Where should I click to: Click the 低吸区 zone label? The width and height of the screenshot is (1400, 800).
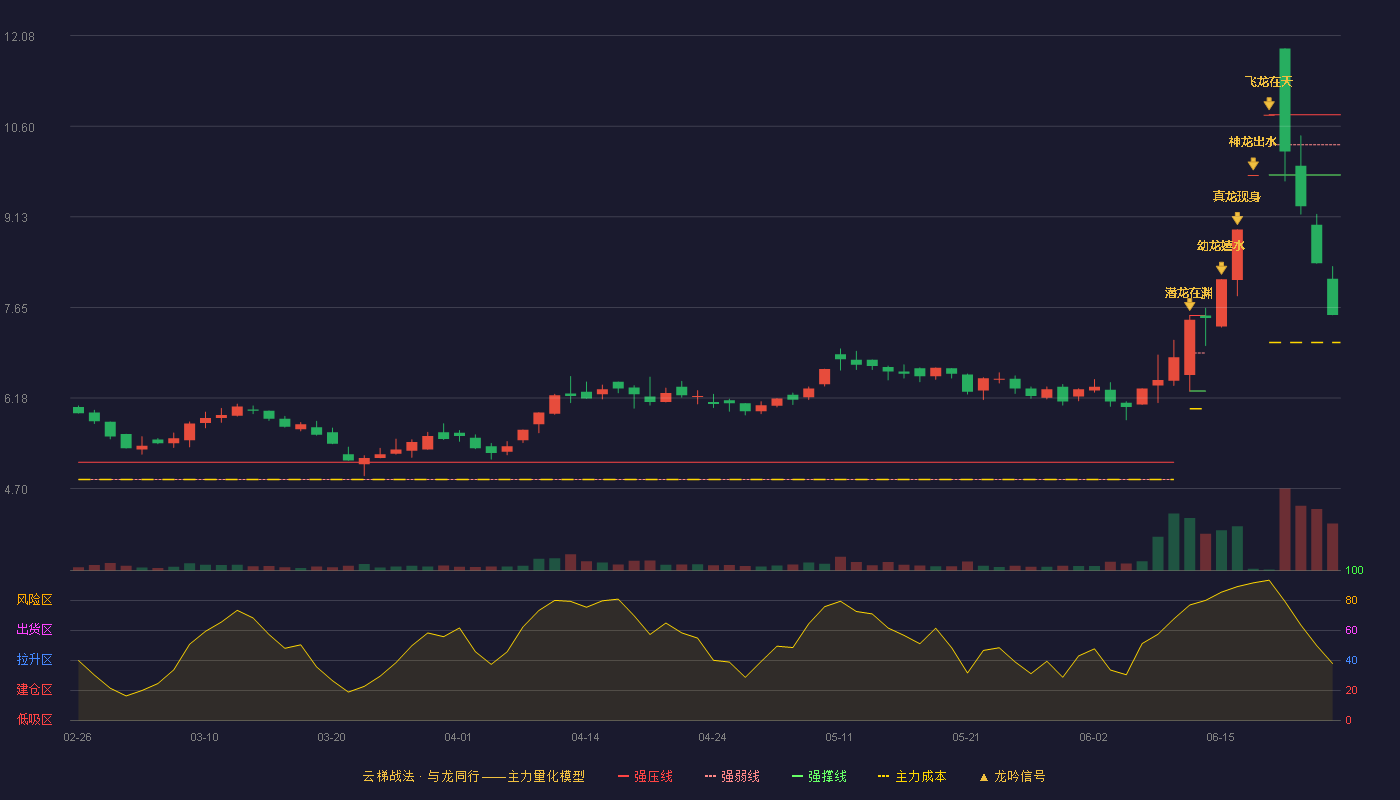34,720
